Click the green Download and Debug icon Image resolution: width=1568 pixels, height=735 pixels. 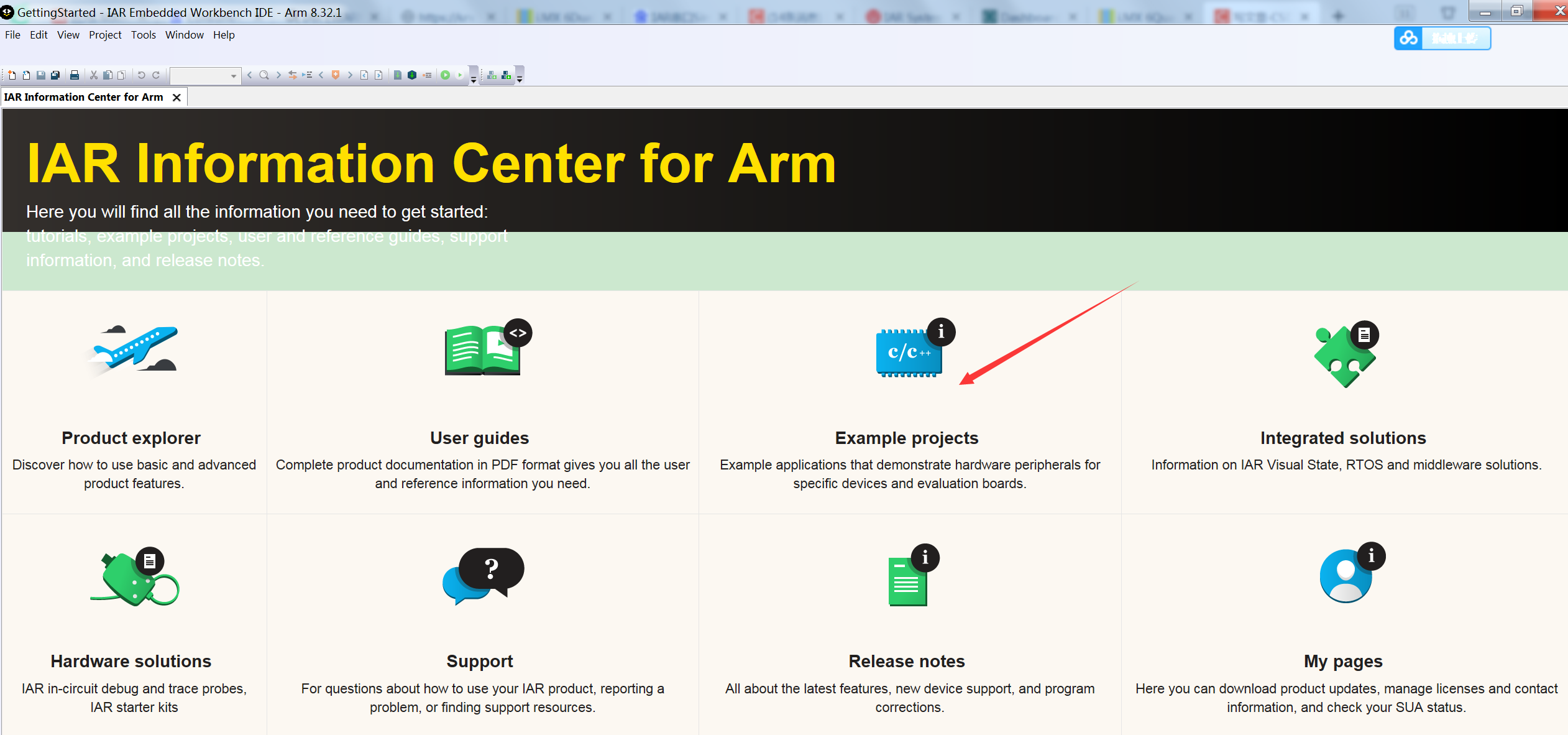(x=445, y=75)
